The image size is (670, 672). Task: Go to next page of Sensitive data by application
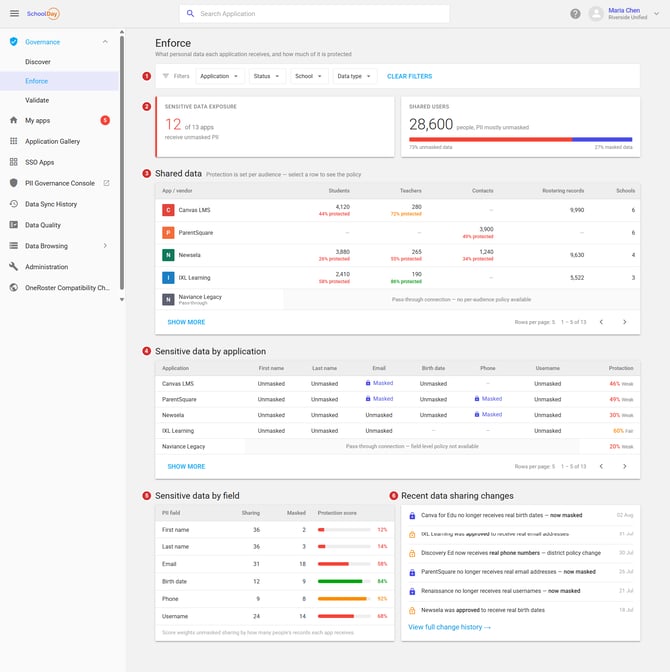pos(625,466)
